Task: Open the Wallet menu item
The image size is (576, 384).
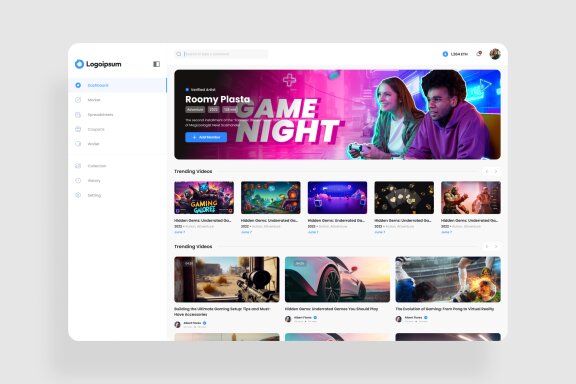Action: 118,144
